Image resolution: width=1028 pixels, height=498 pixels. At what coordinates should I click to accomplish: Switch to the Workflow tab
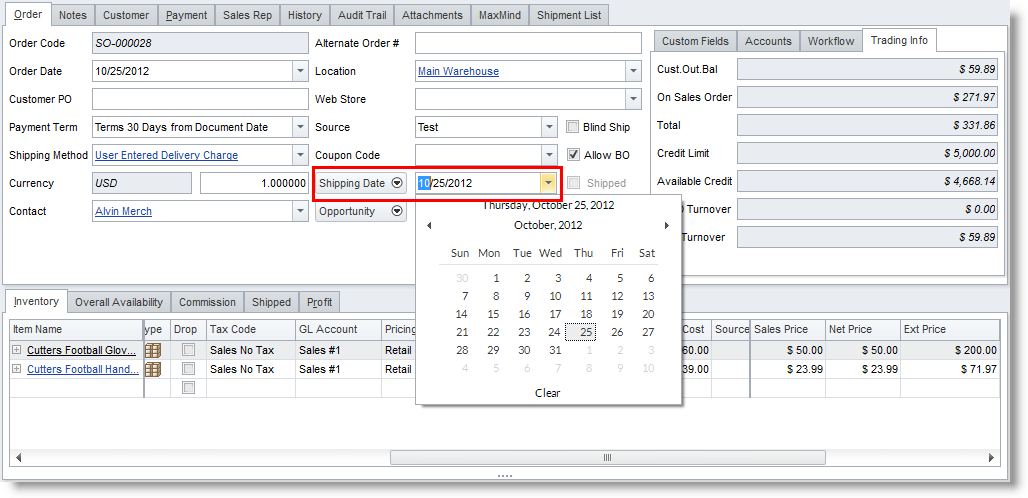coord(831,41)
